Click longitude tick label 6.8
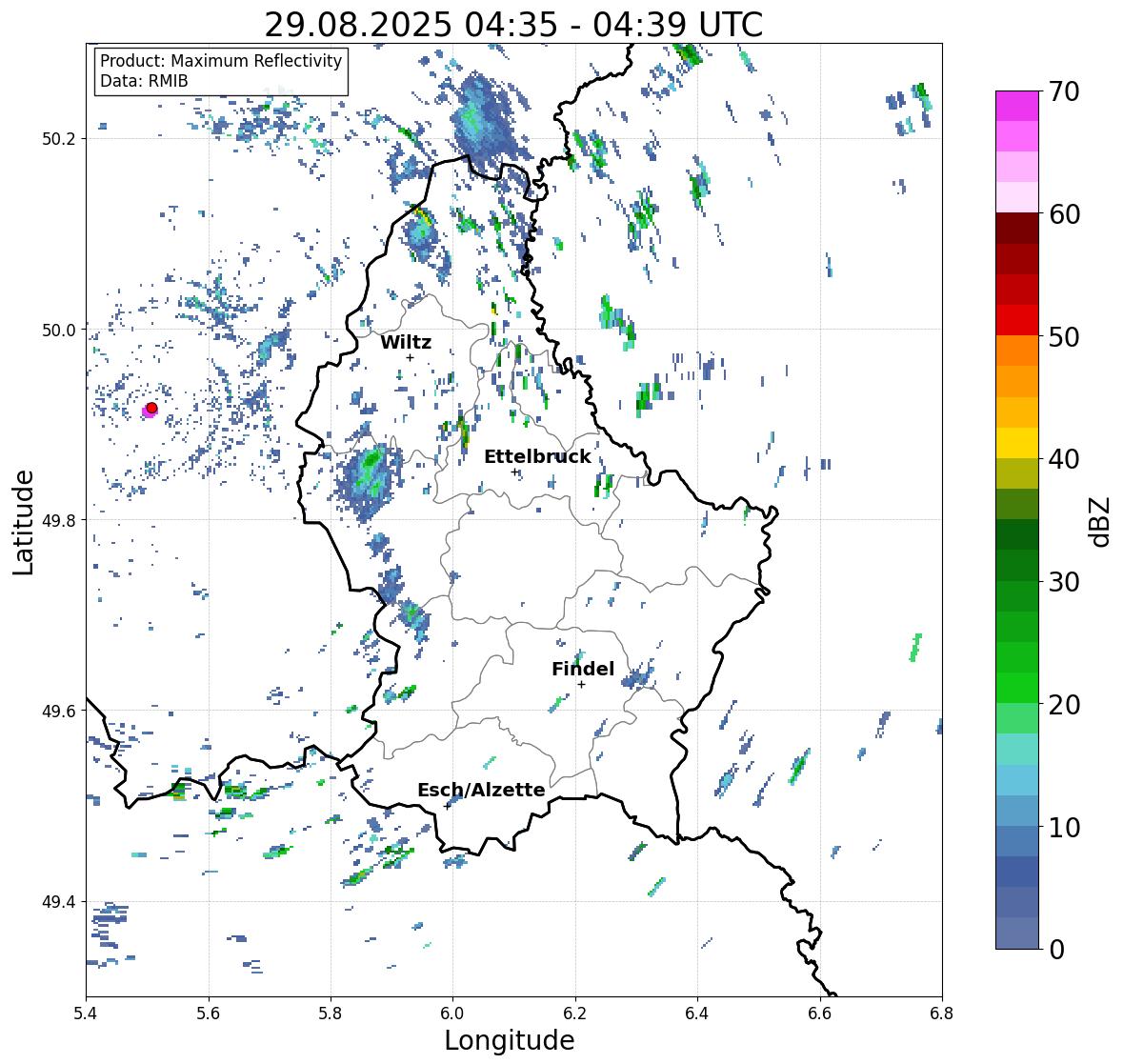 pyautogui.click(x=942, y=1014)
